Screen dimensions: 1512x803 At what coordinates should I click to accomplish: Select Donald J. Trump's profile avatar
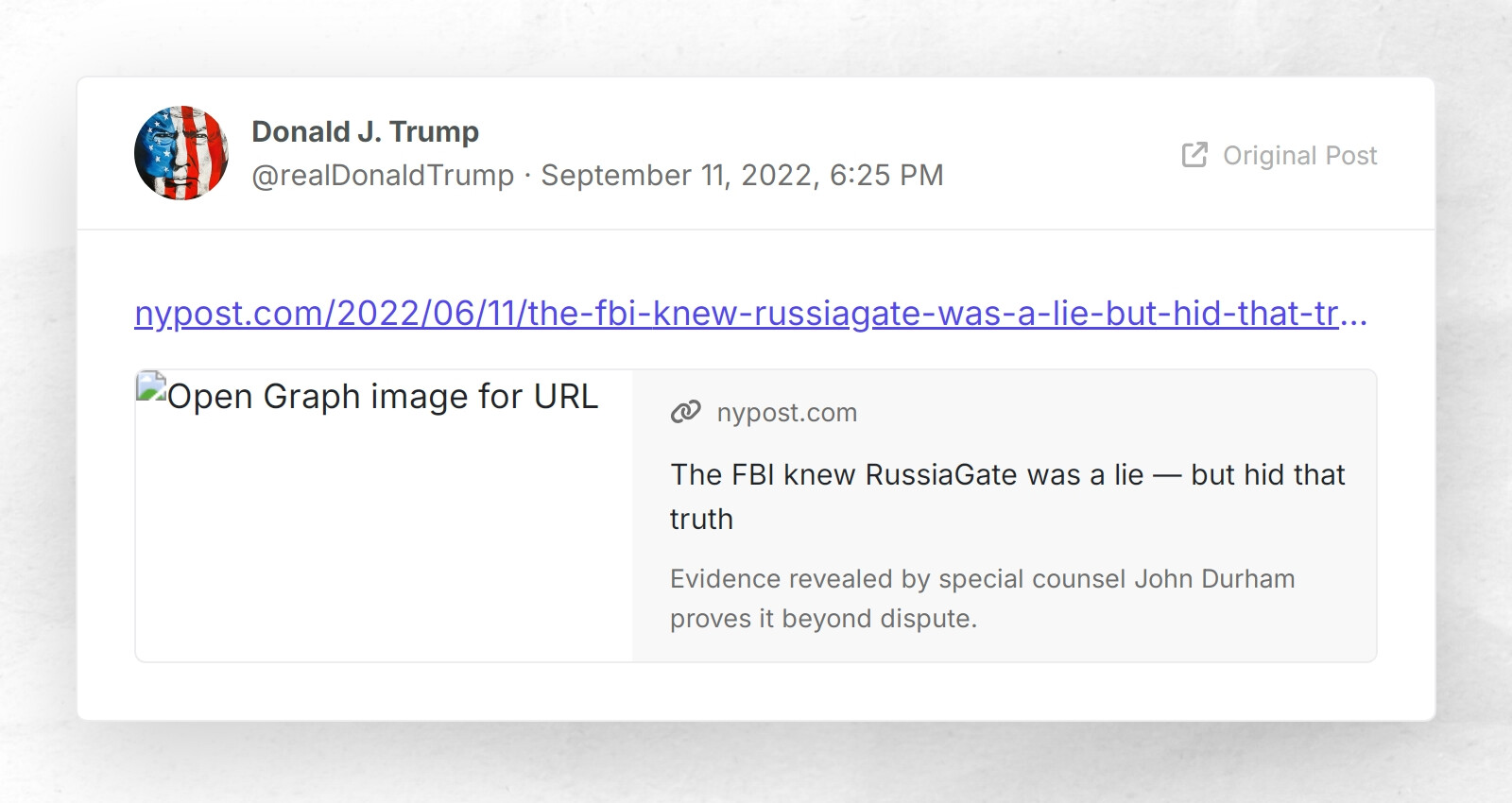click(181, 153)
